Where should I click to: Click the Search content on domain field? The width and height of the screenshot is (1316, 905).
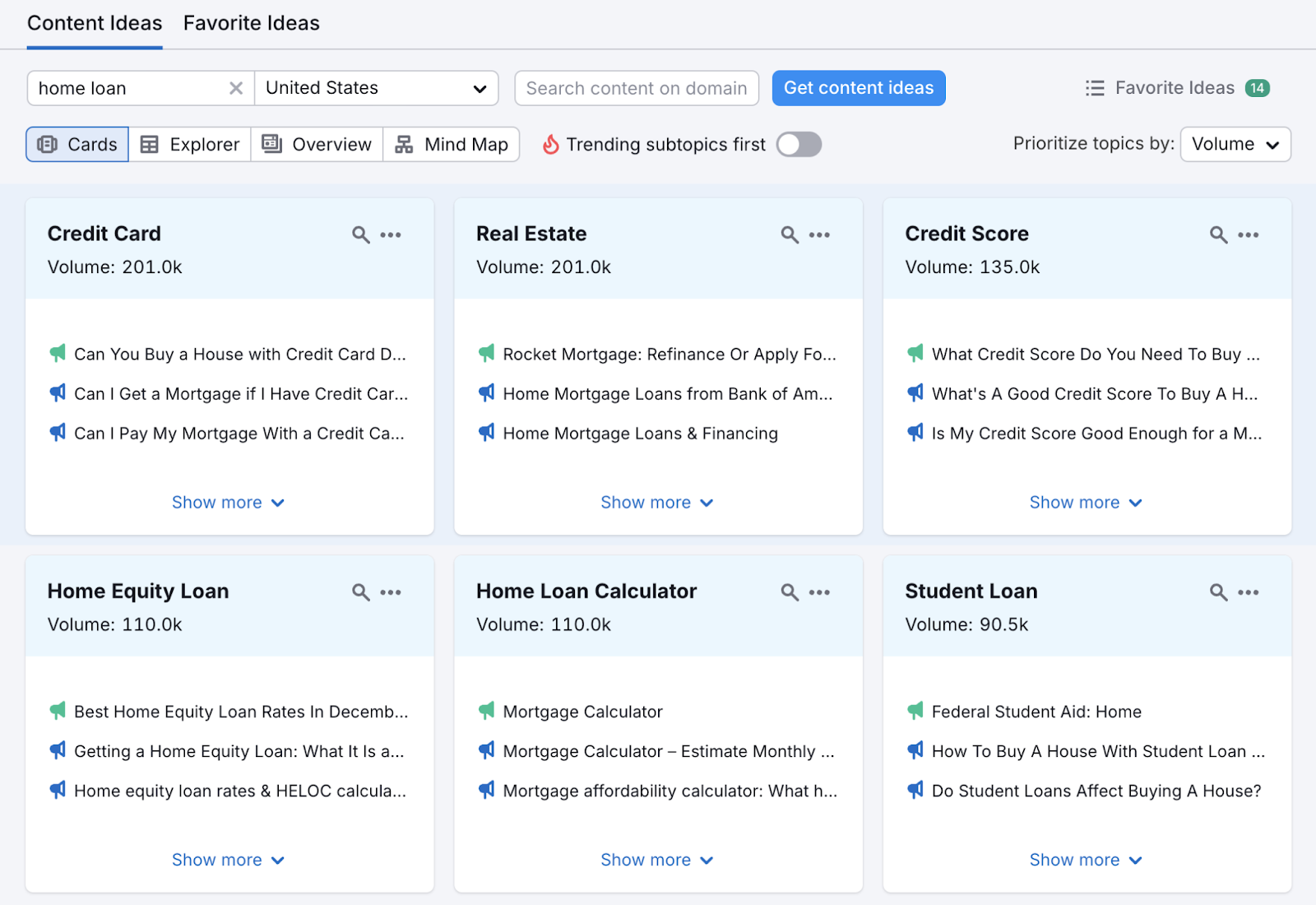tap(637, 88)
